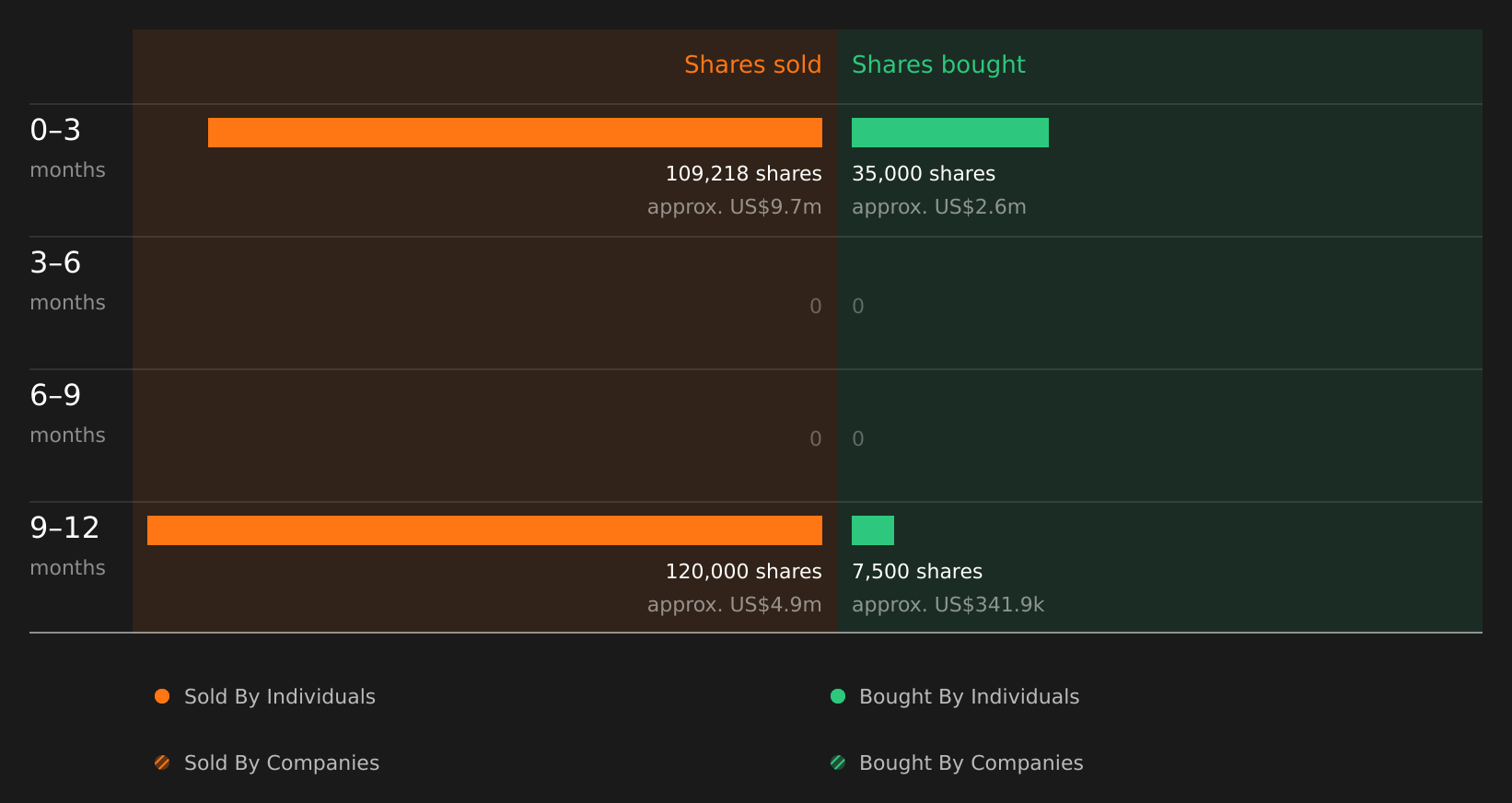Image resolution: width=1512 pixels, height=803 pixels.
Task: Click the sold zero value in 3–6 months row
Action: click(x=816, y=307)
